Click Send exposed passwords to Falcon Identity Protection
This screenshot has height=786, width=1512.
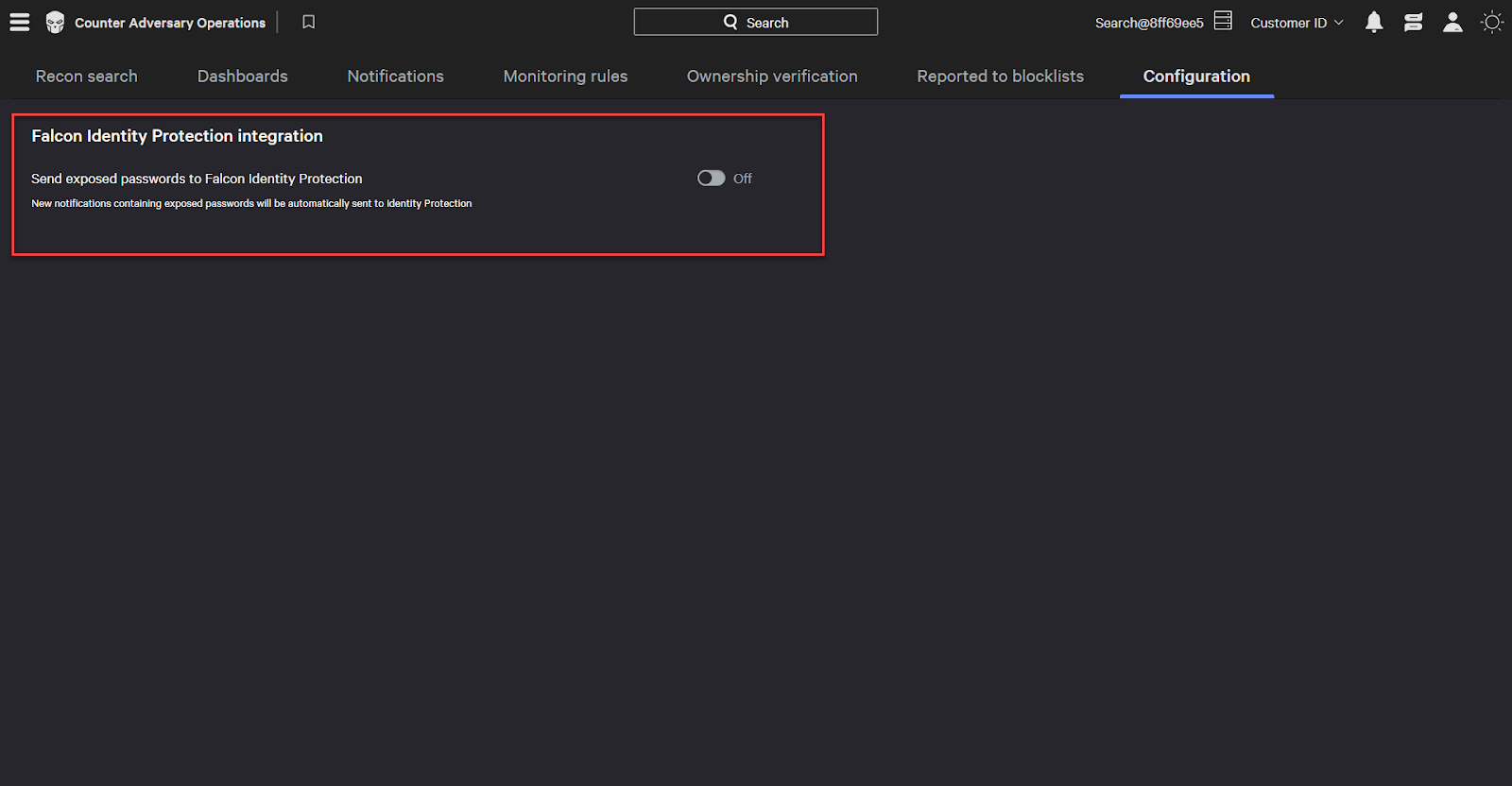pyautogui.click(x=197, y=179)
